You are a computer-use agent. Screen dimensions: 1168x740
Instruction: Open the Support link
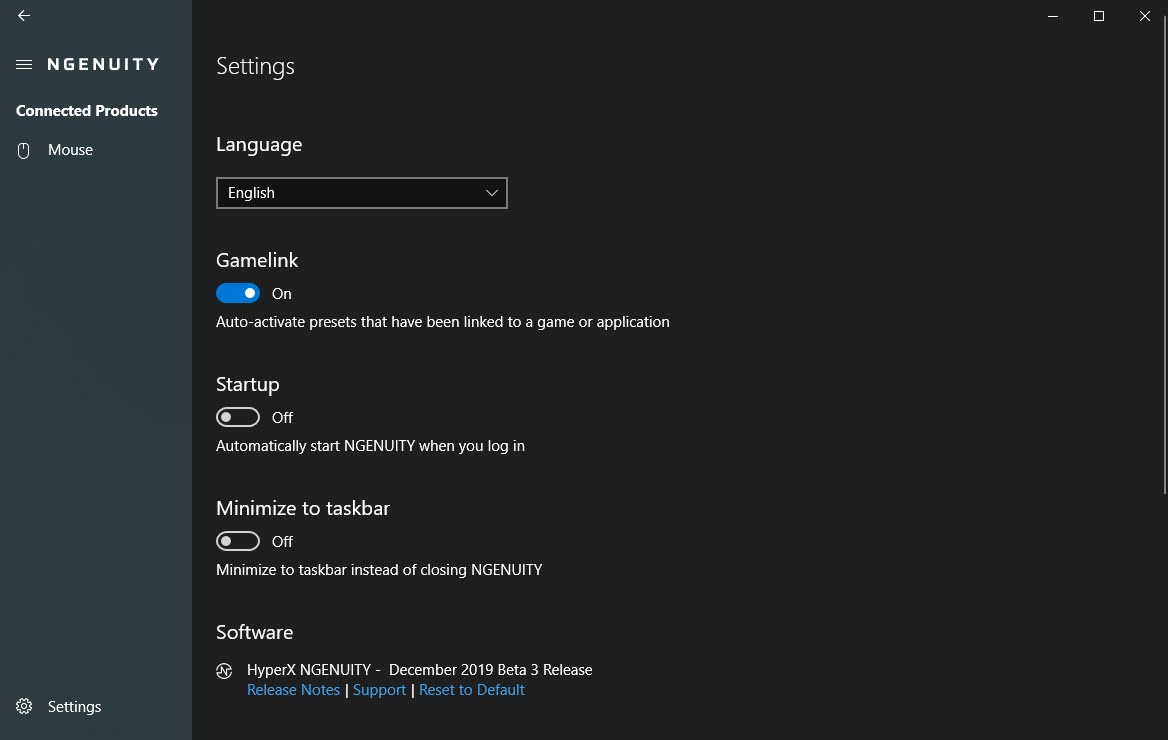click(x=379, y=690)
